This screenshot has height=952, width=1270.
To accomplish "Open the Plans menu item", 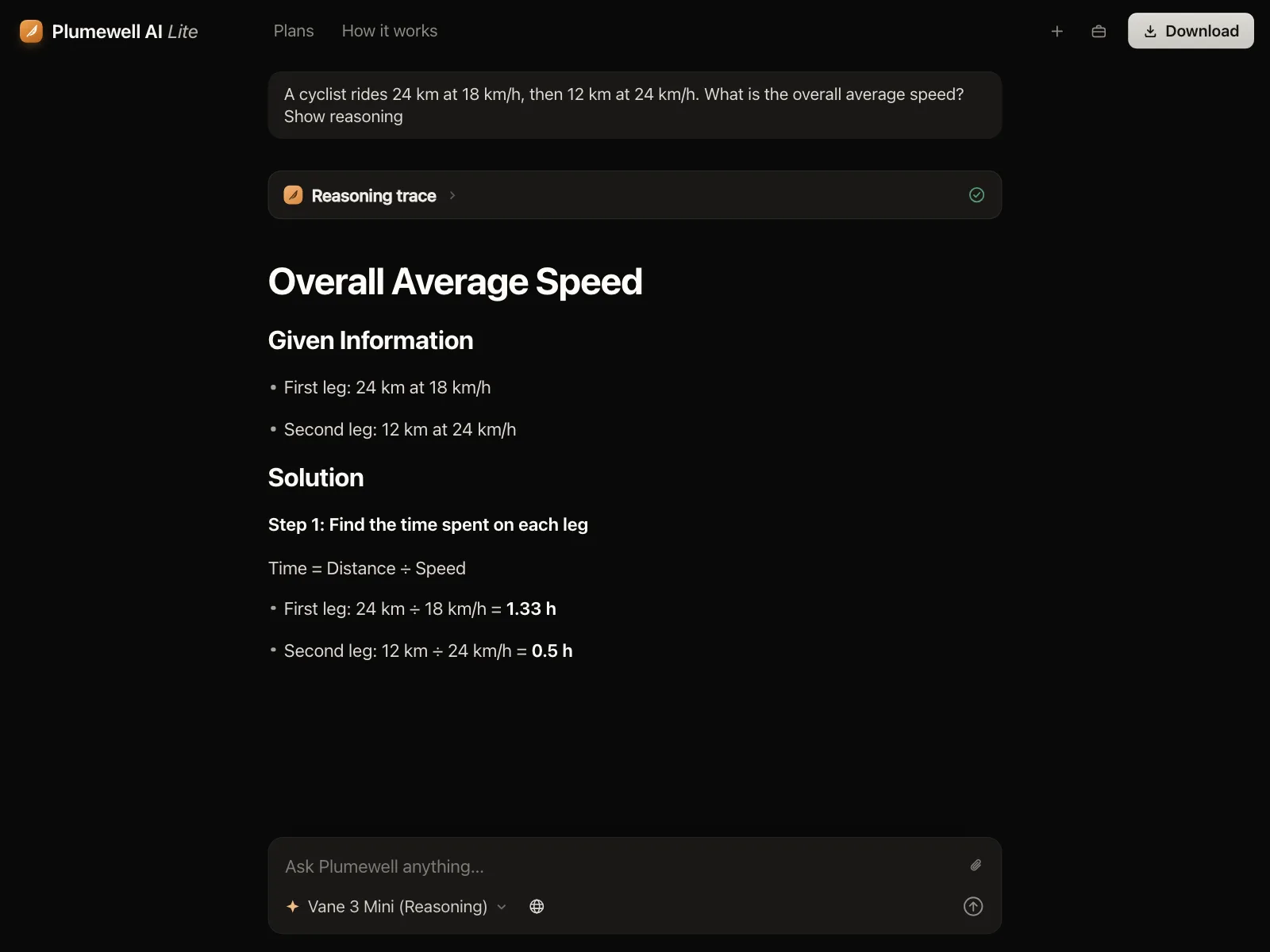I will 294,31.
